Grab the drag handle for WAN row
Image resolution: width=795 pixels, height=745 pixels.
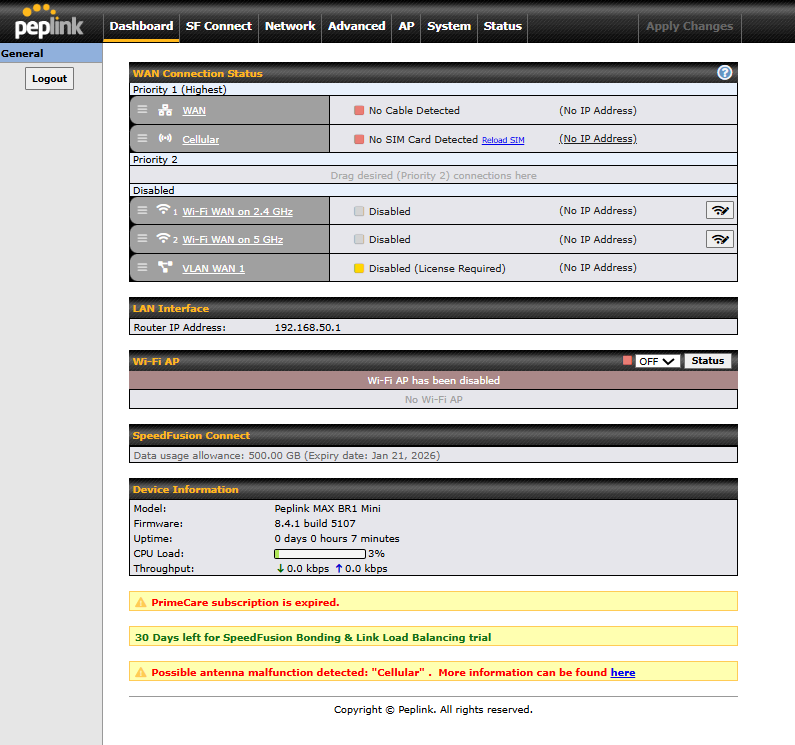142,110
